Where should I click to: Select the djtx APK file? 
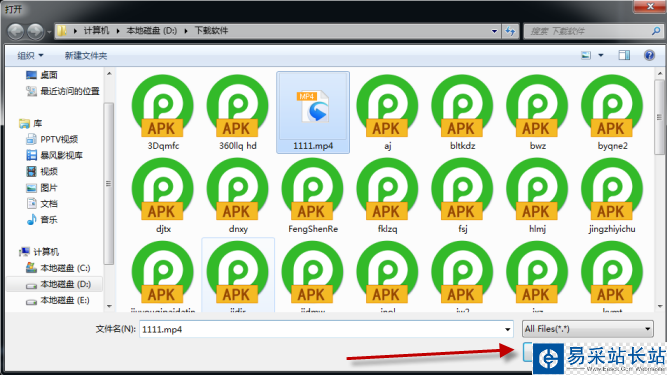pyautogui.click(x=163, y=196)
